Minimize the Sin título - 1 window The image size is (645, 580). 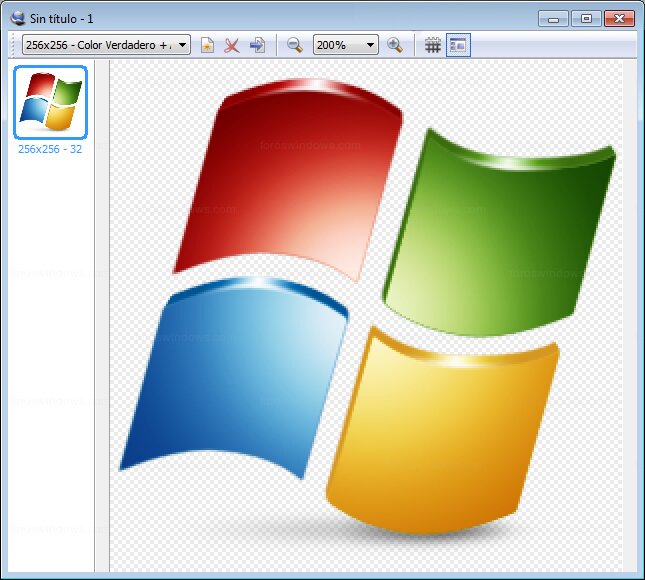[x=553, y=19]
